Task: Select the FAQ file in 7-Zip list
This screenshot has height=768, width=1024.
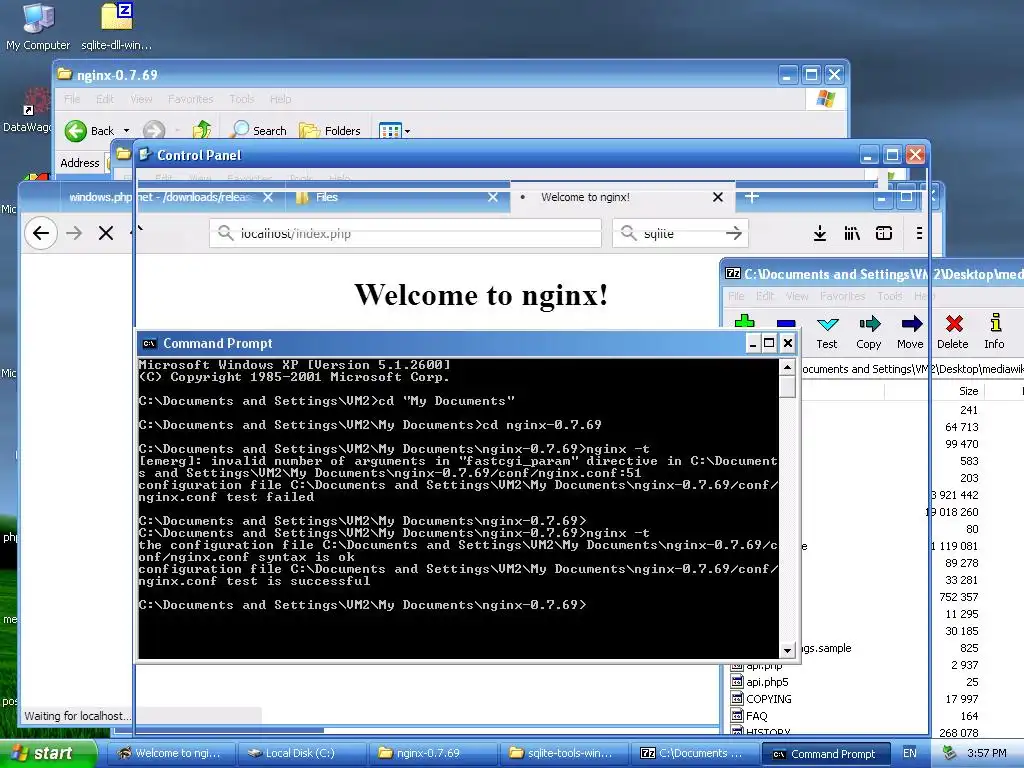Action: click(x=756, y=716)
